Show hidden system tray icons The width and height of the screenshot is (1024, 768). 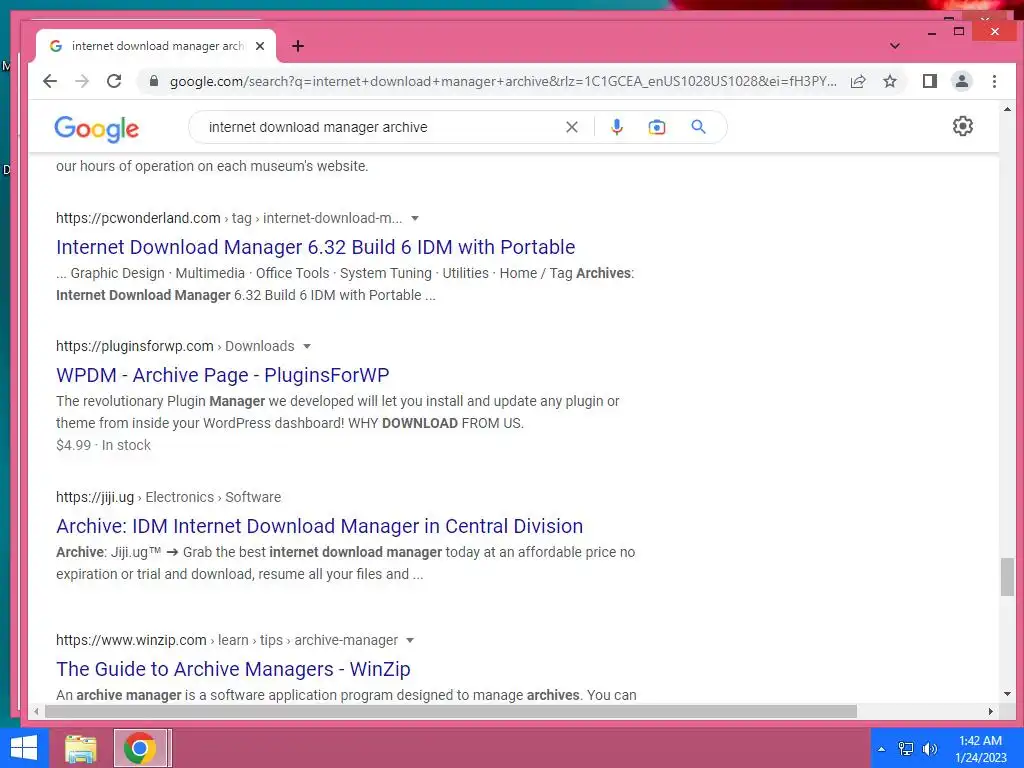(x=882, y=749)
